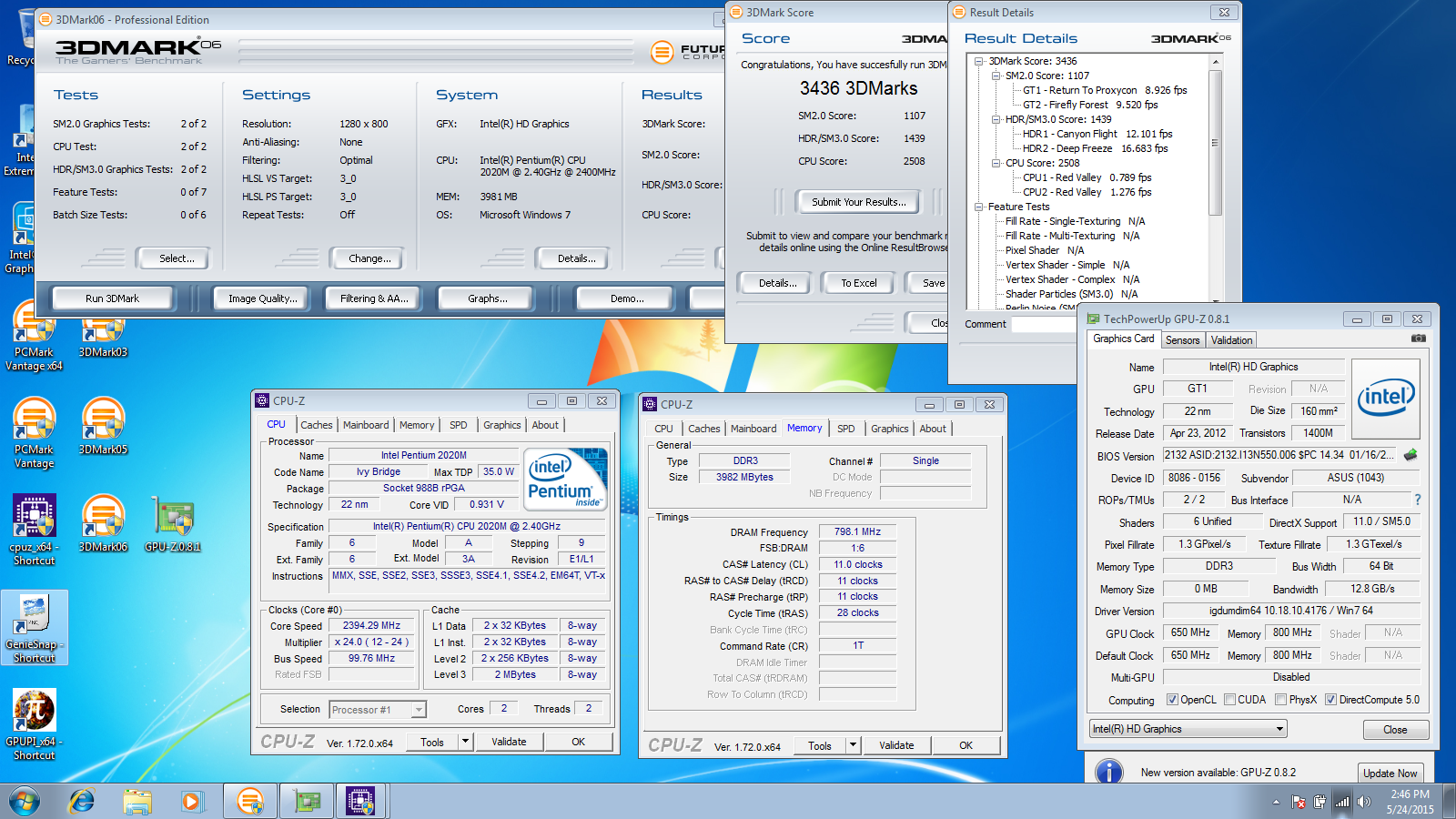Click the Intel Pentium logo in CPU-Z
Viewport: 1456px width, 819px height.
point(567,479)
